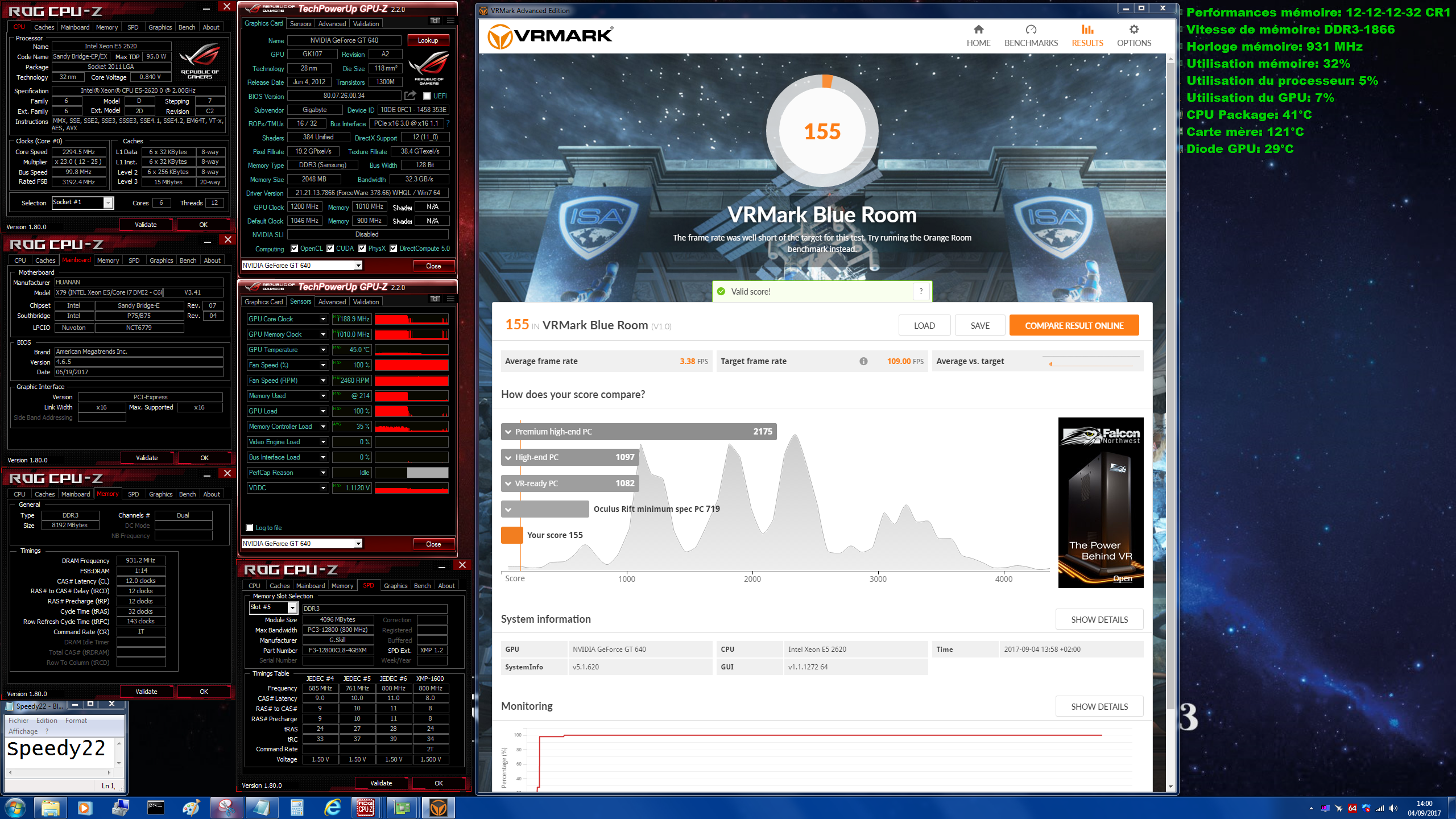Click the camera icon in GPU-Z Sensors window
The width and height of the screenshot is (1456, 819).
pos(435,299)
